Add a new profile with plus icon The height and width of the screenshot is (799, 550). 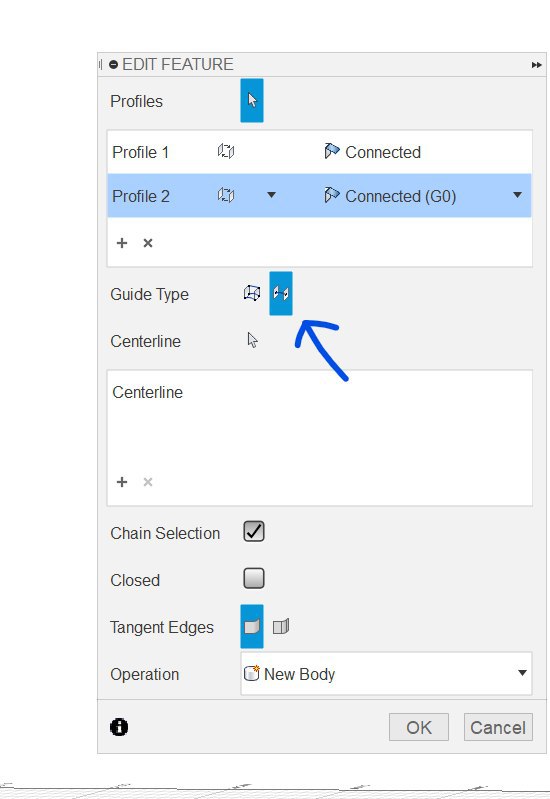pos(122,243)
